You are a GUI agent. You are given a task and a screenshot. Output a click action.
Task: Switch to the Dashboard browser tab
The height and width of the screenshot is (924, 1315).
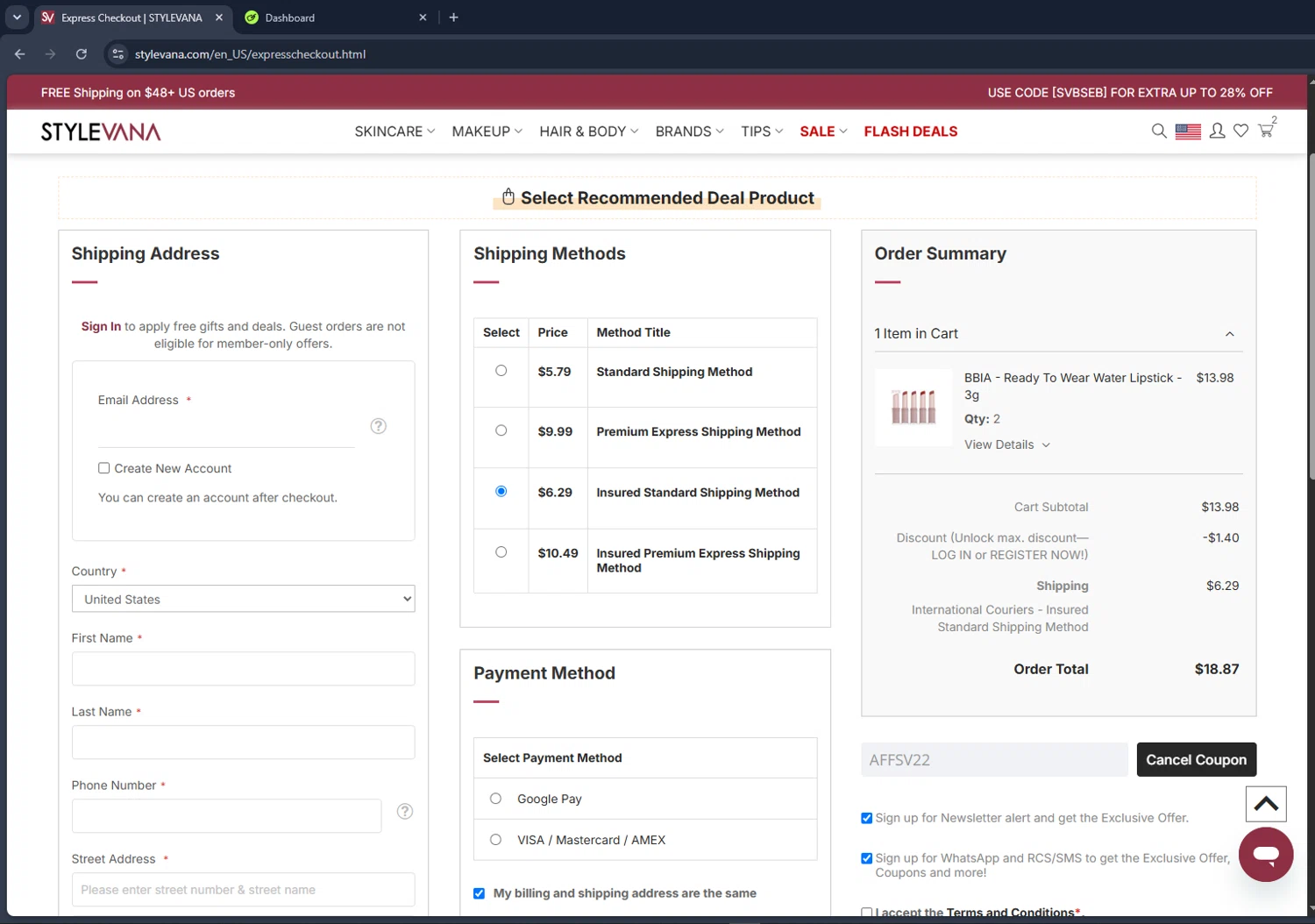pos(334,18)
